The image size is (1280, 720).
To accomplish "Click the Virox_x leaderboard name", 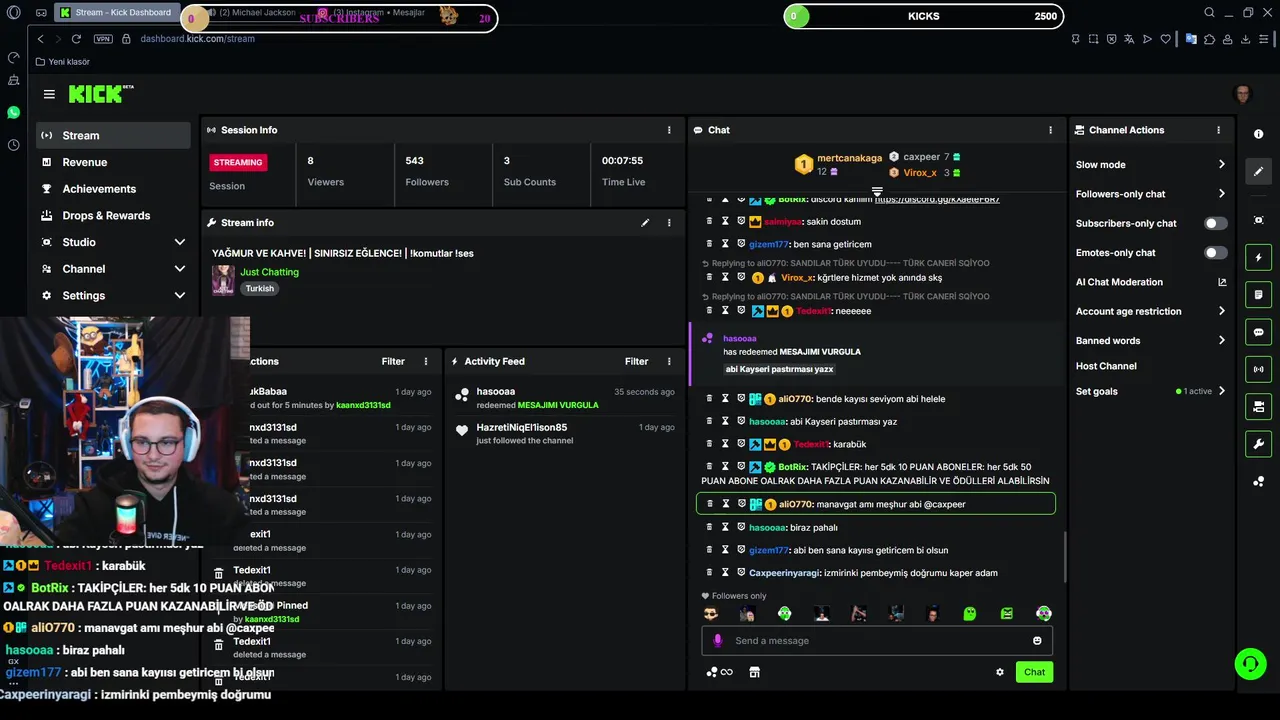I will coord(920,173).
